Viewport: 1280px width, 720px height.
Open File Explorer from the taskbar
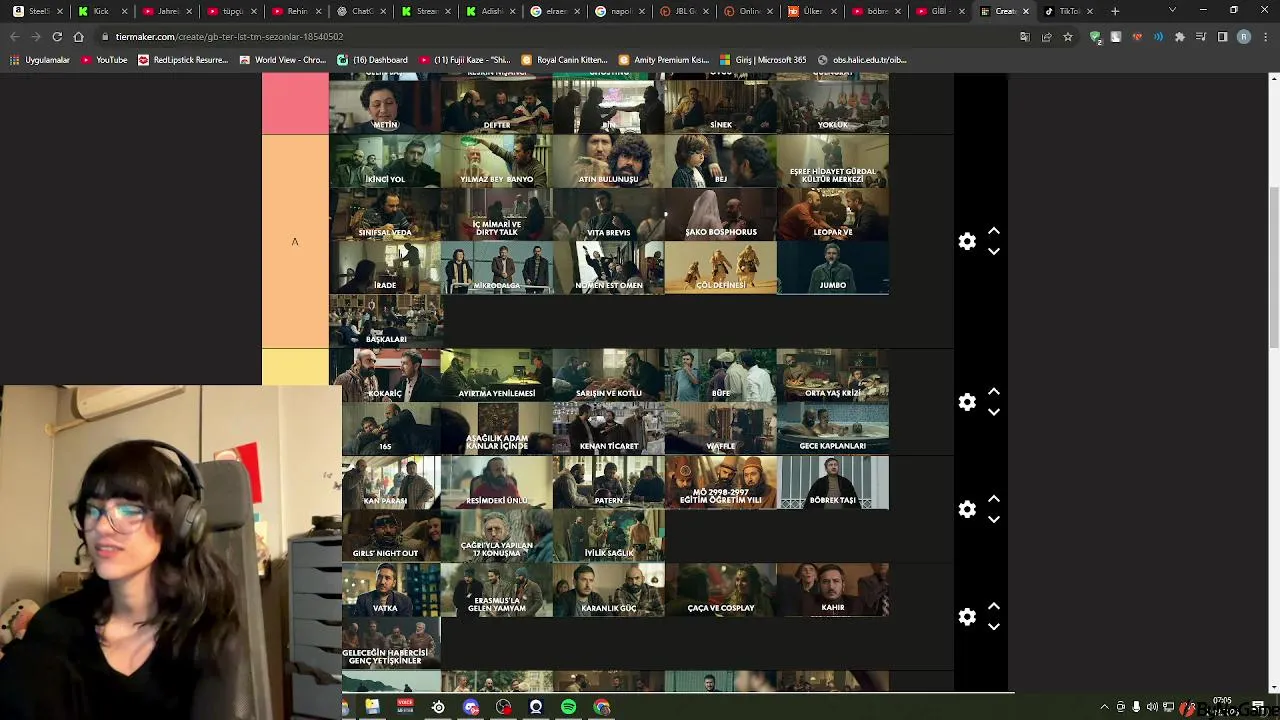pos(372,707)
